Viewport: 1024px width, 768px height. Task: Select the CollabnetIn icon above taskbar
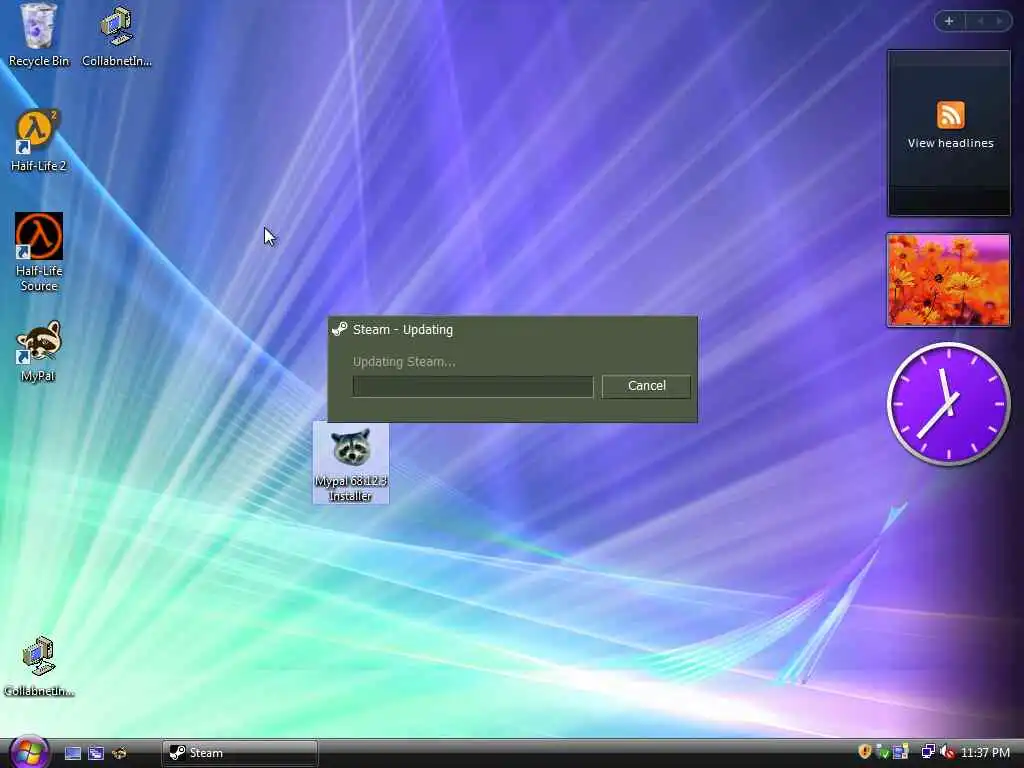click(x=39, y=666)
